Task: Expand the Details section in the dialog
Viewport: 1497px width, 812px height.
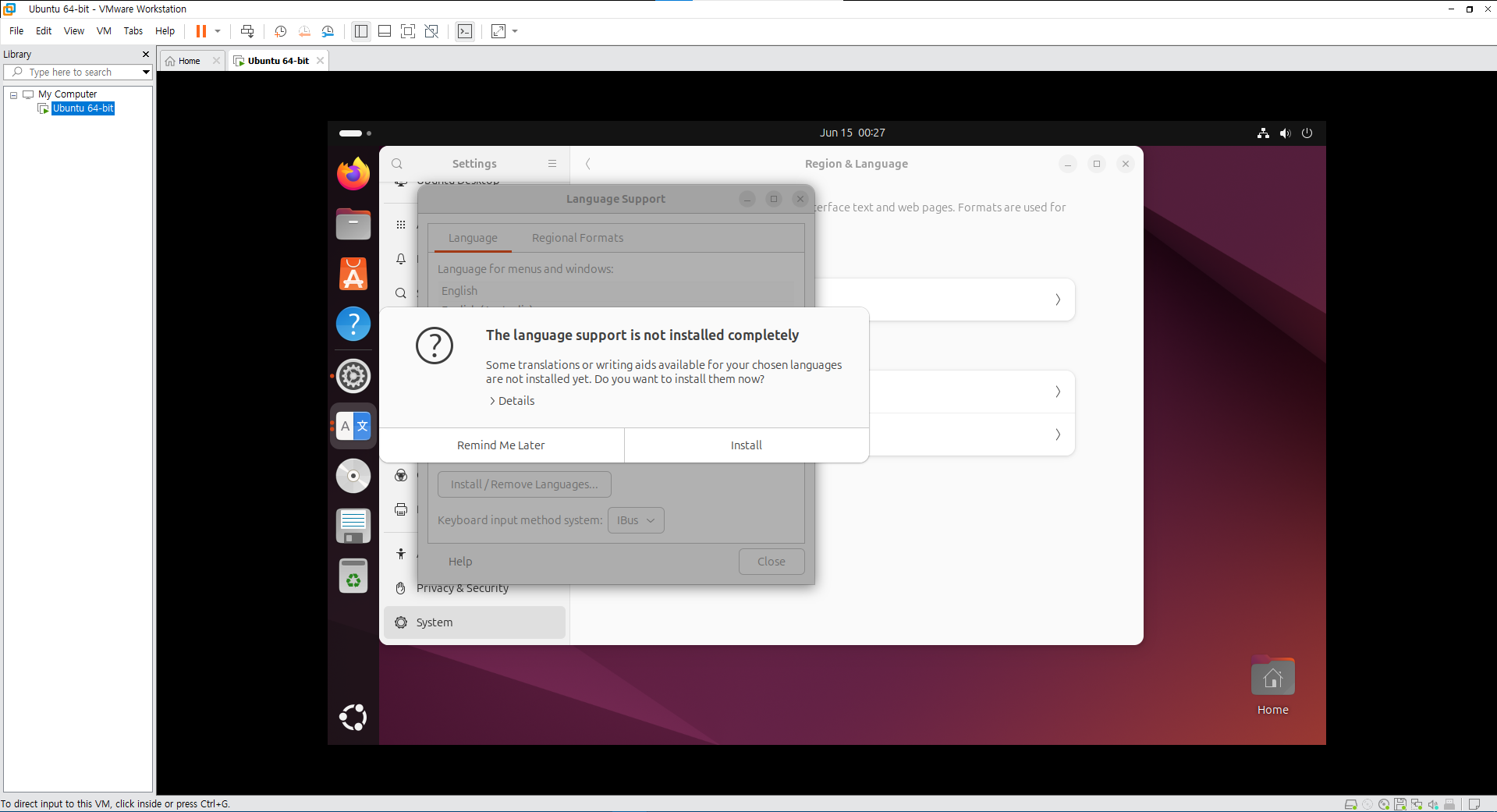Action: point(512,401)
